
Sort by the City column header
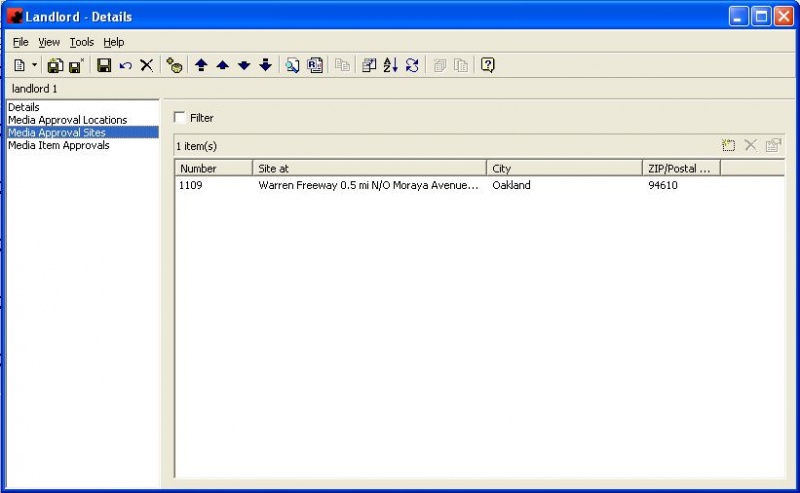pyautogui.click(x=564, y=168)
